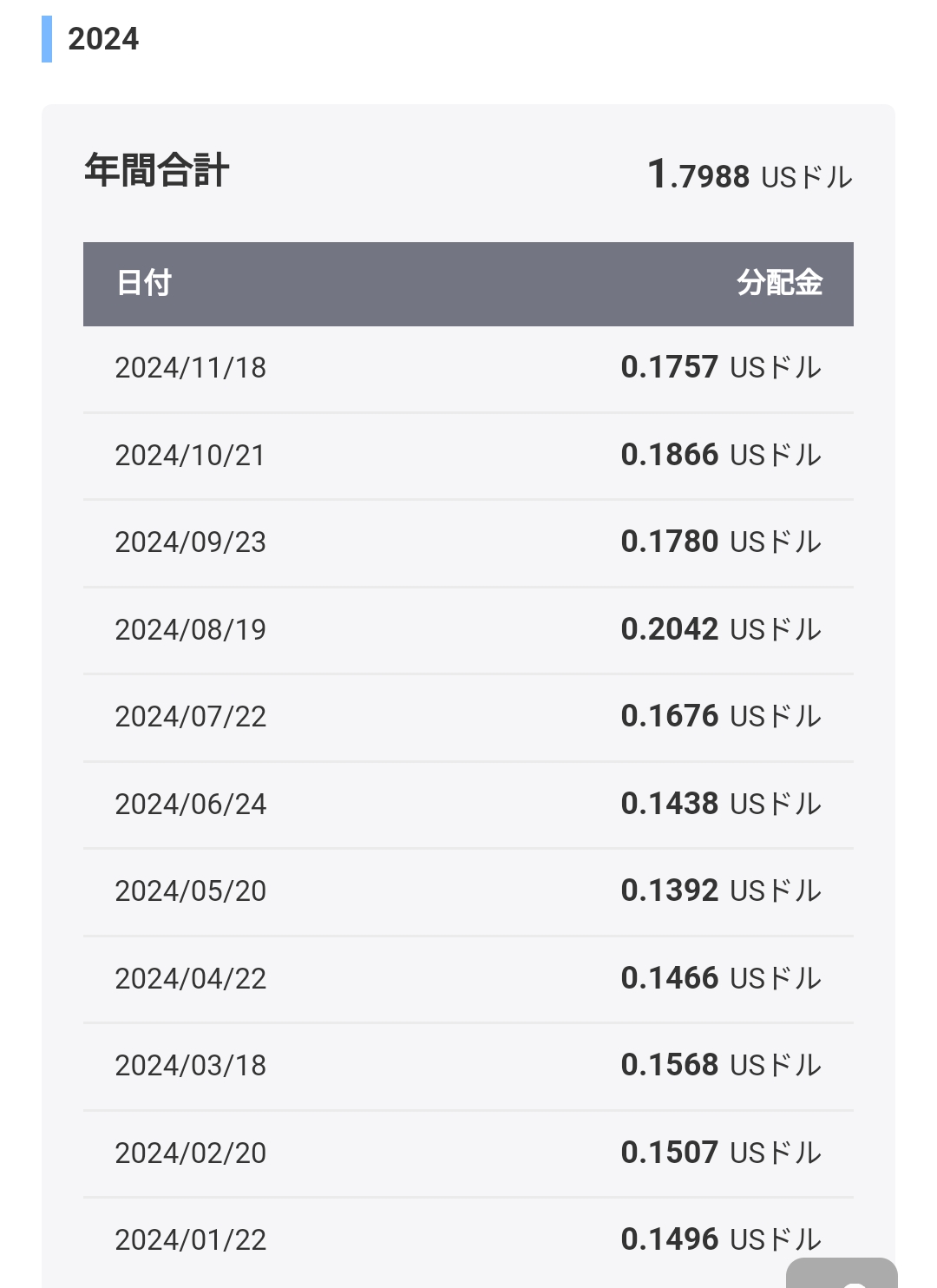Click the 0.2042 USドル distribution value
The width and height of the screenshot is (937, 1288).
(721, 629)
